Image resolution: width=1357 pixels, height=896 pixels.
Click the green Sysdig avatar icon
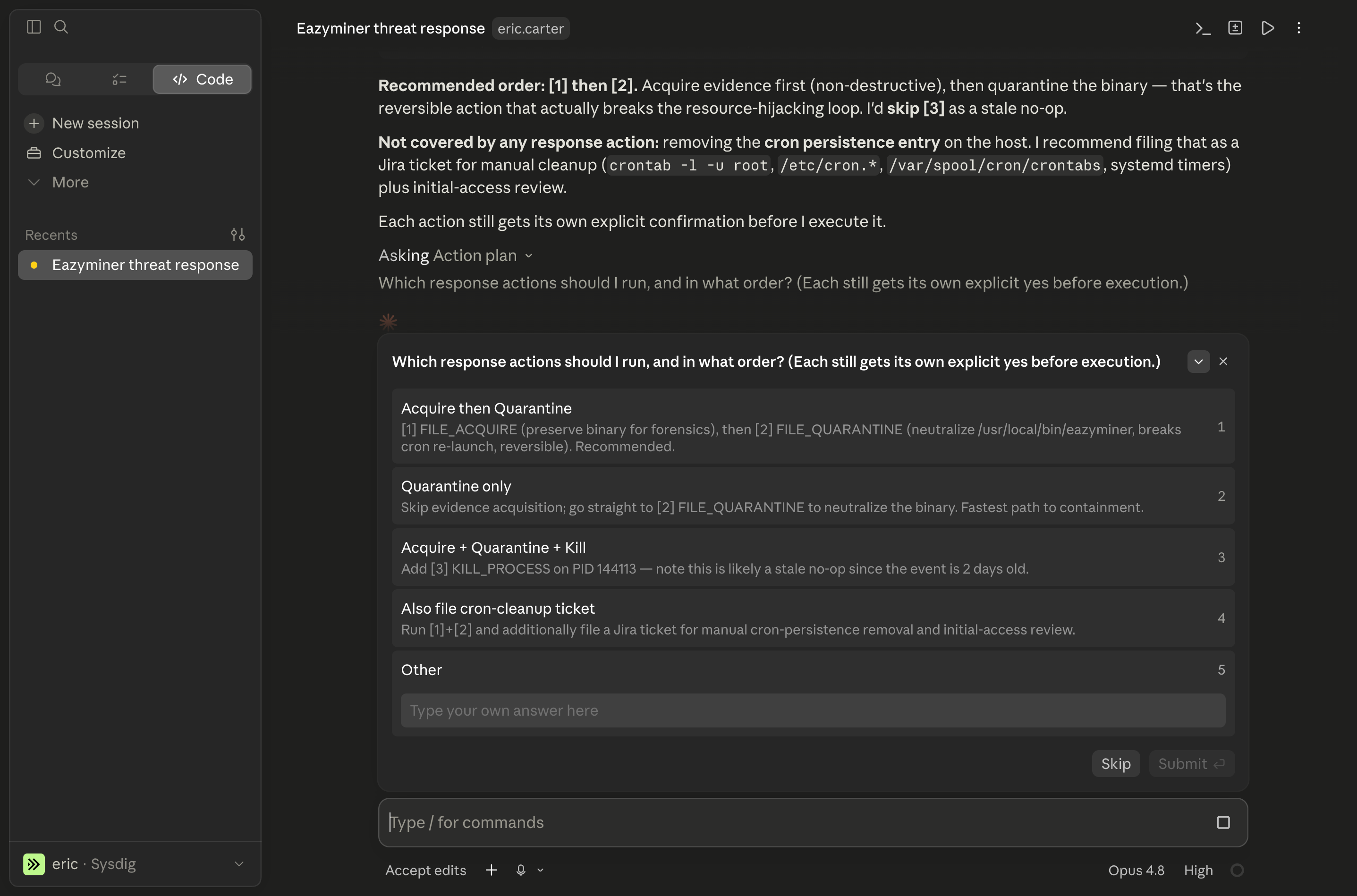click(x=34, y=863)
